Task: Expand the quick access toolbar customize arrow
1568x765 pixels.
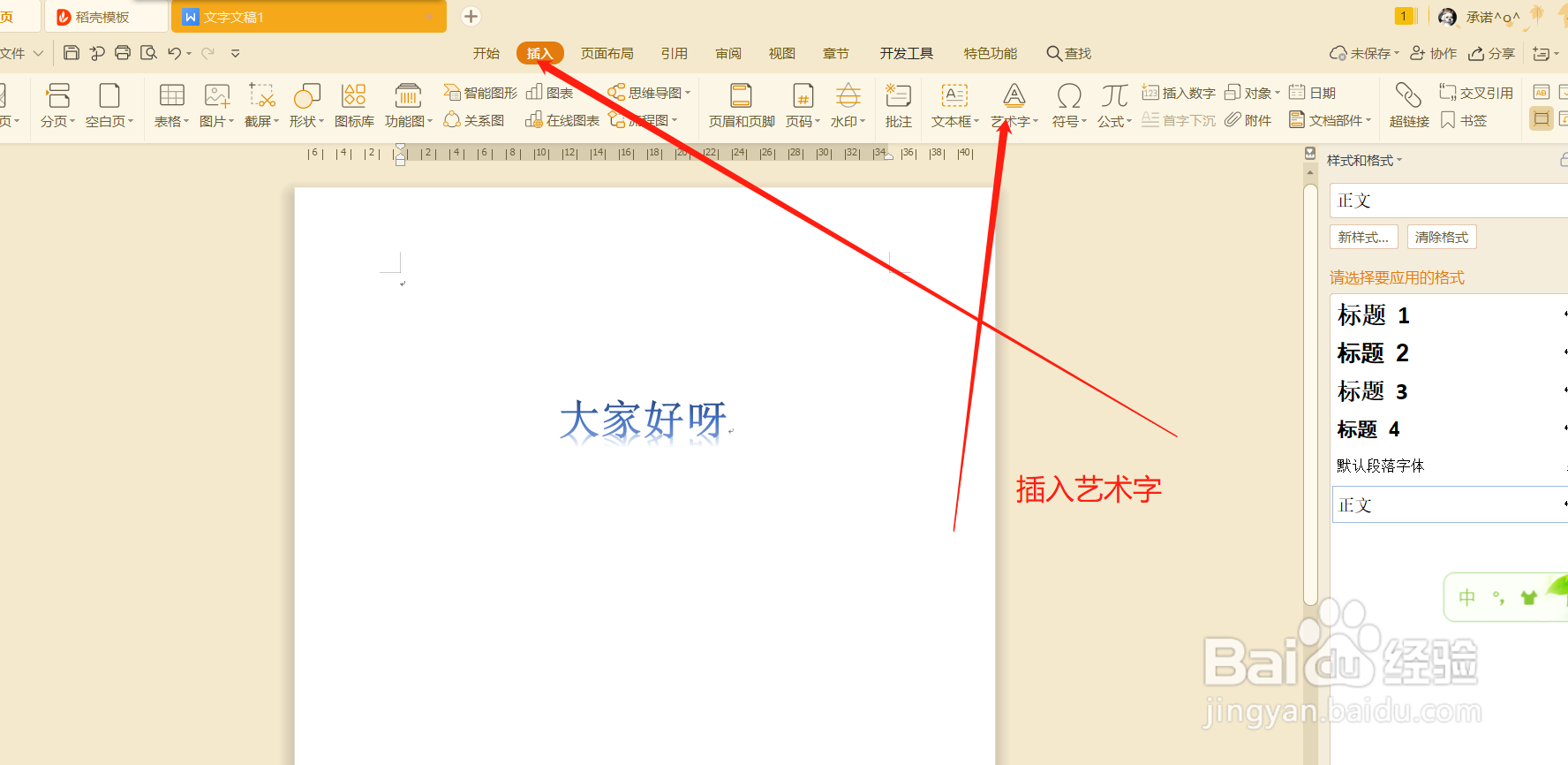Action: pos(236,53)
